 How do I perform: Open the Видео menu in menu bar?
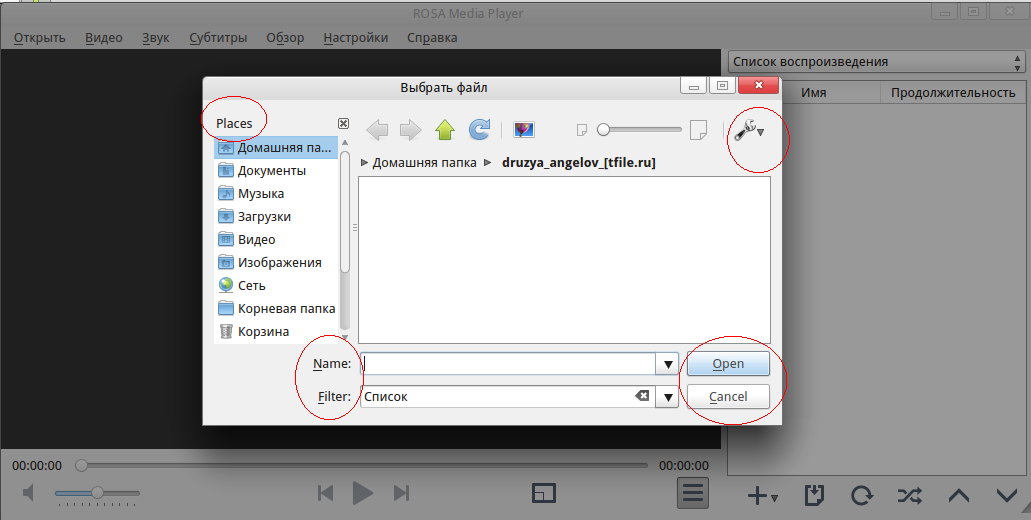[x=104, y=37]
